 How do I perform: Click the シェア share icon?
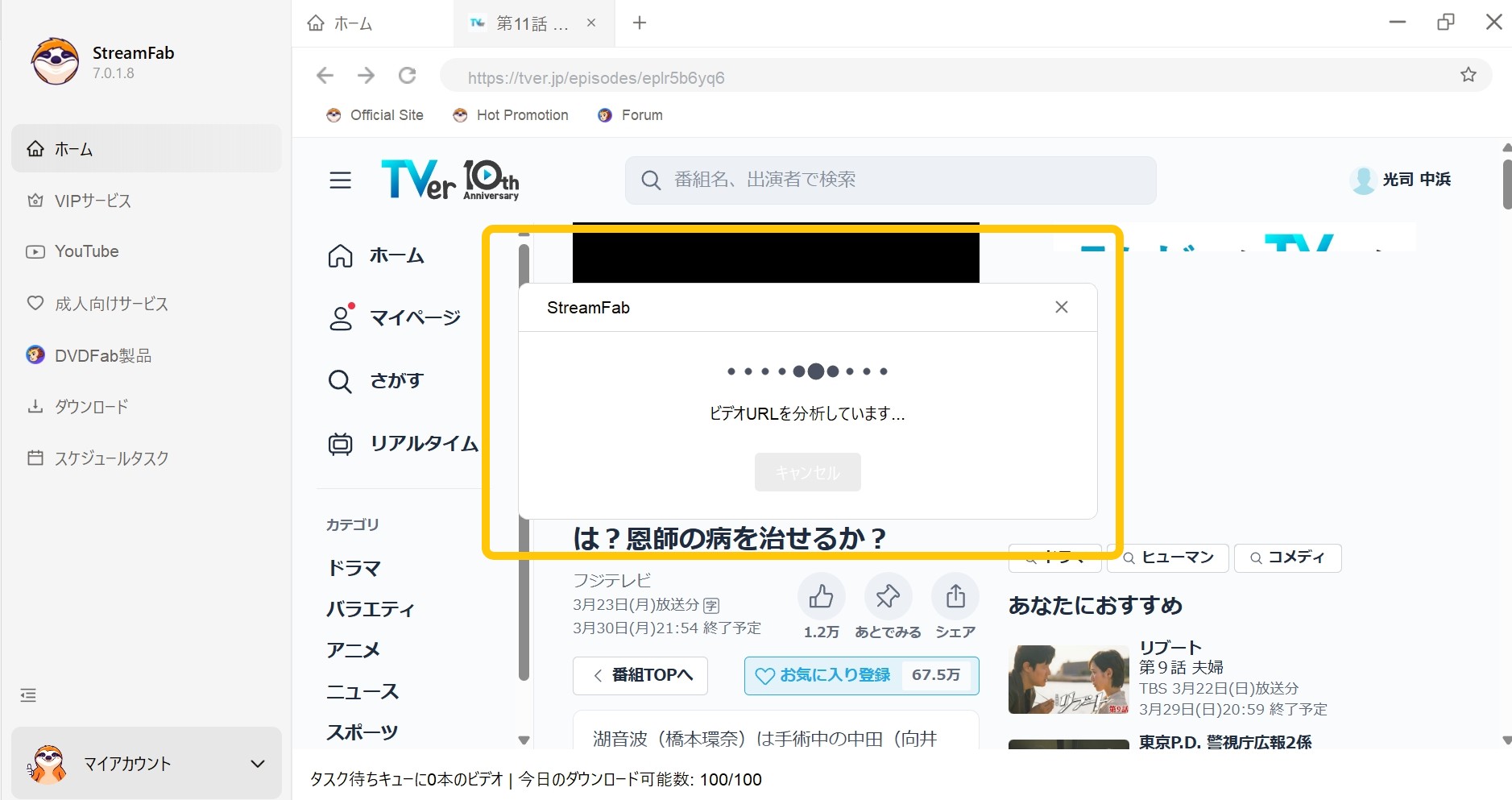(x=955, y=596)
